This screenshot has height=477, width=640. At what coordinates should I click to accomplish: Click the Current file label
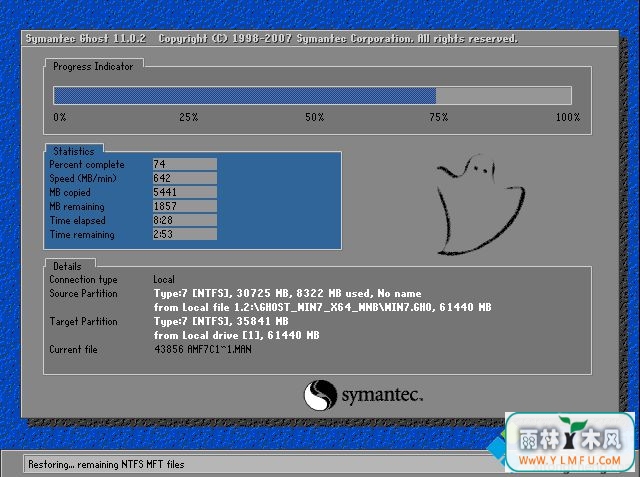[73, 350]
